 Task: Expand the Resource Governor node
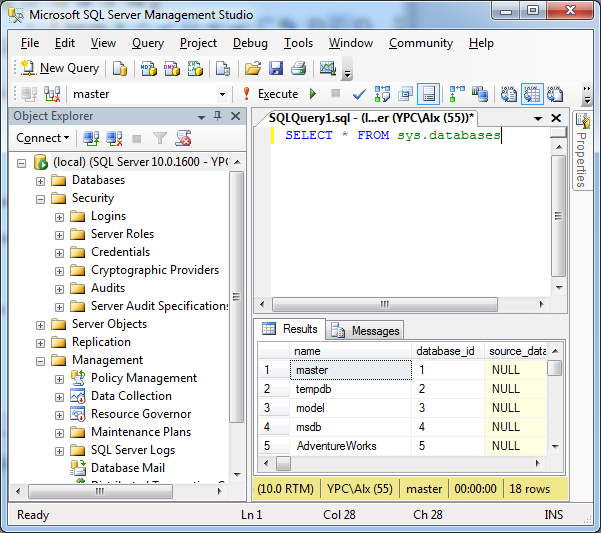(59, 415)
